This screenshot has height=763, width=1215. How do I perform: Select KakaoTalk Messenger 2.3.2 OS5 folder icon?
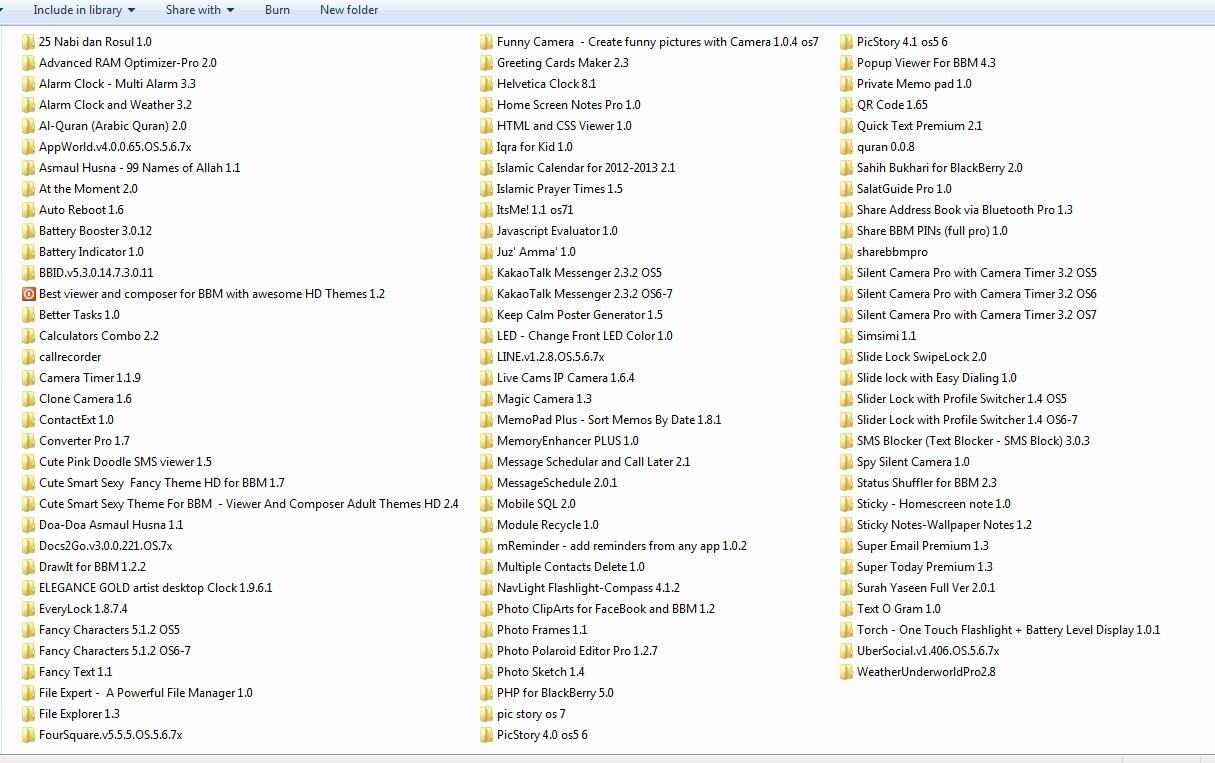pyautogui.click(x=486, y=273)
